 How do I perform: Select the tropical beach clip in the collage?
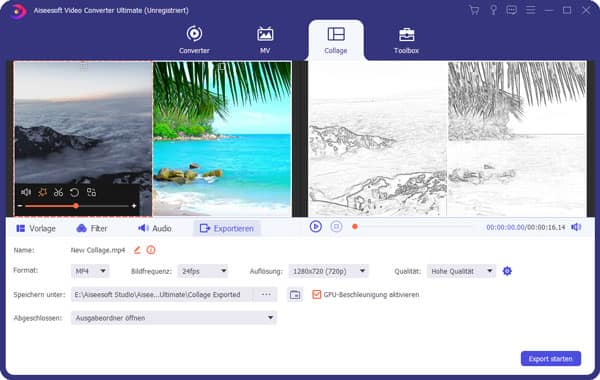pos(222,139)
